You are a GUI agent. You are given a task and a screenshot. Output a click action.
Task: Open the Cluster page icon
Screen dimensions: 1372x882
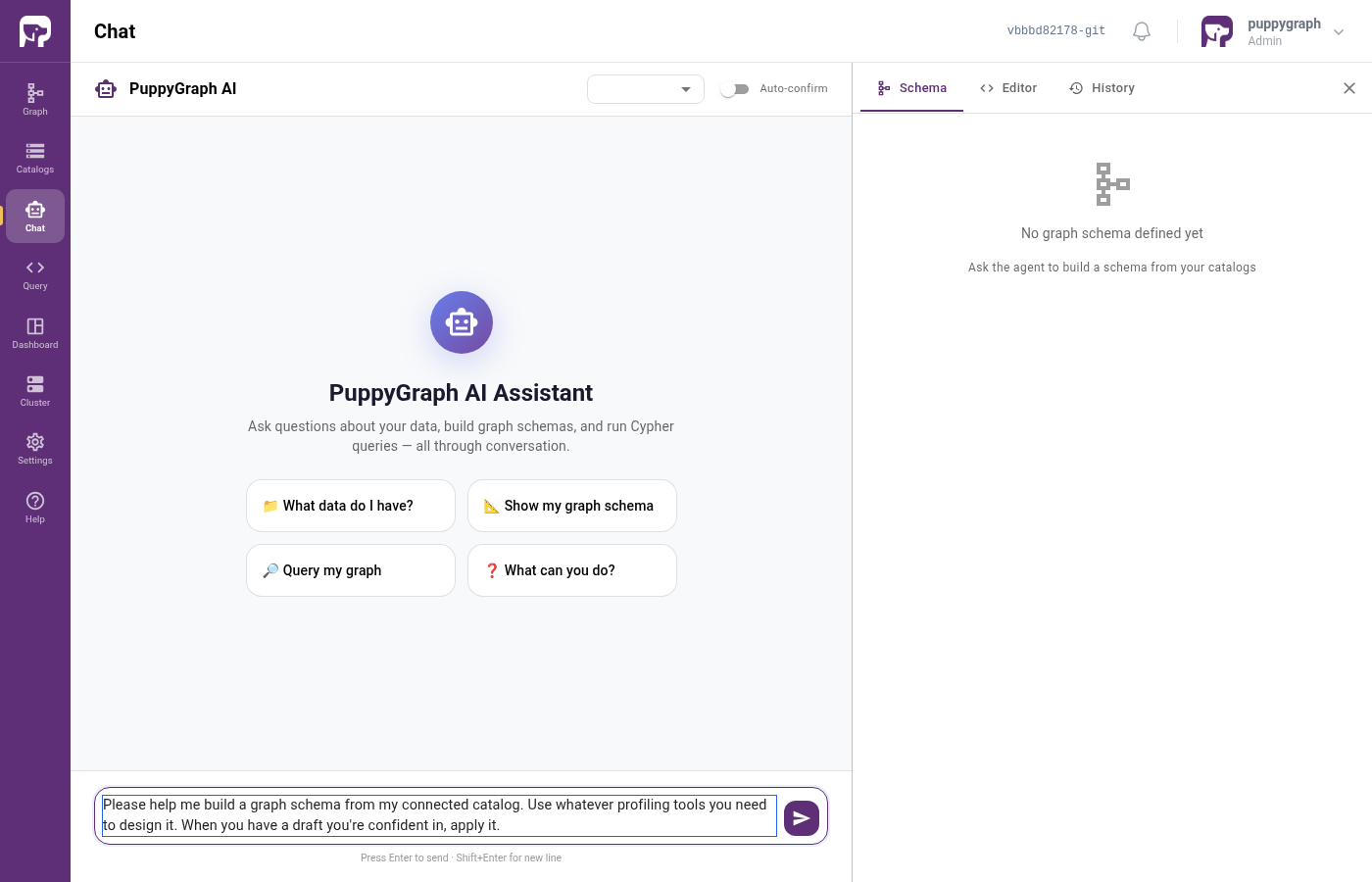[x=35, y=390]
